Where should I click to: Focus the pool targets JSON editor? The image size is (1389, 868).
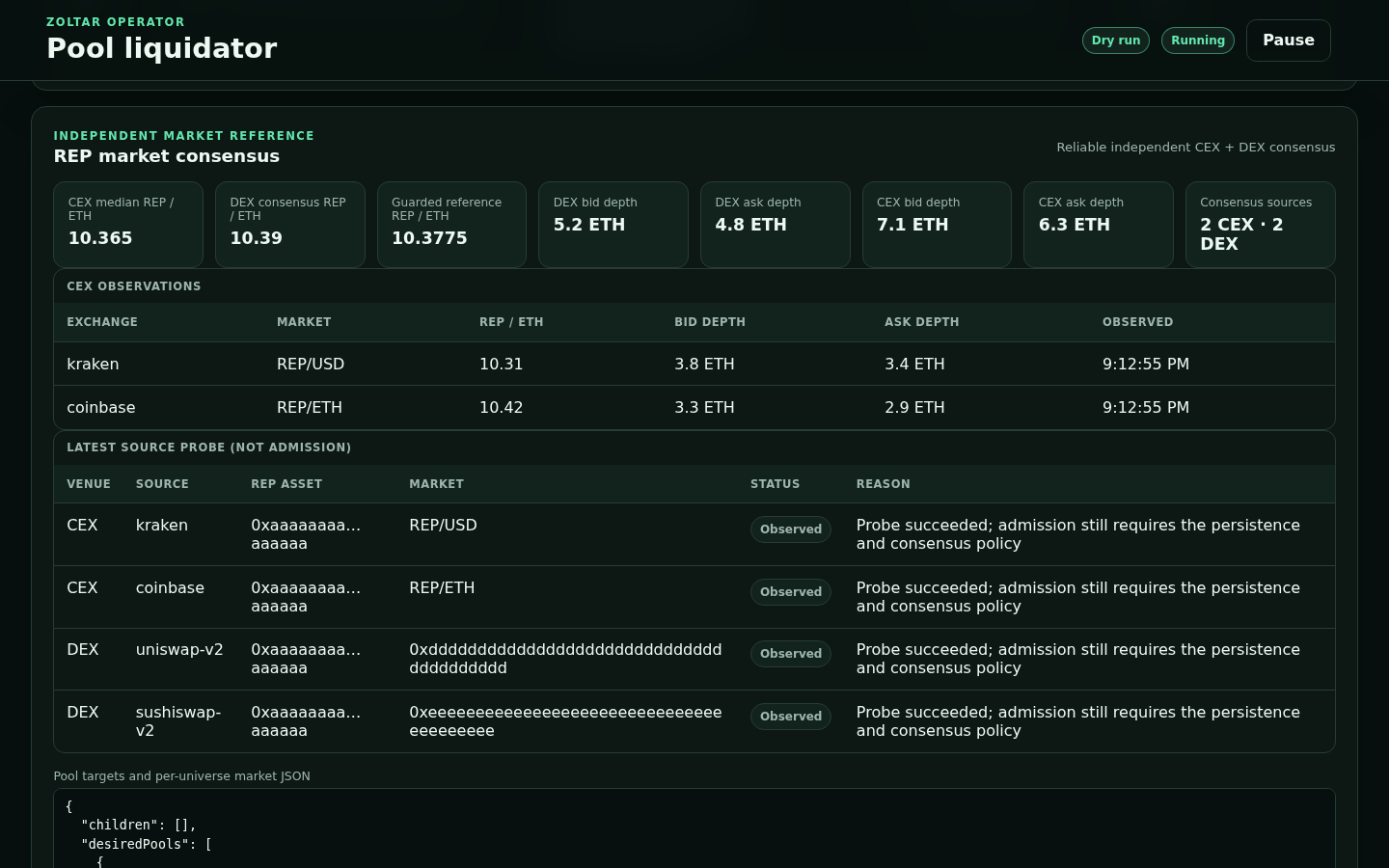click(x=694, y=828)
